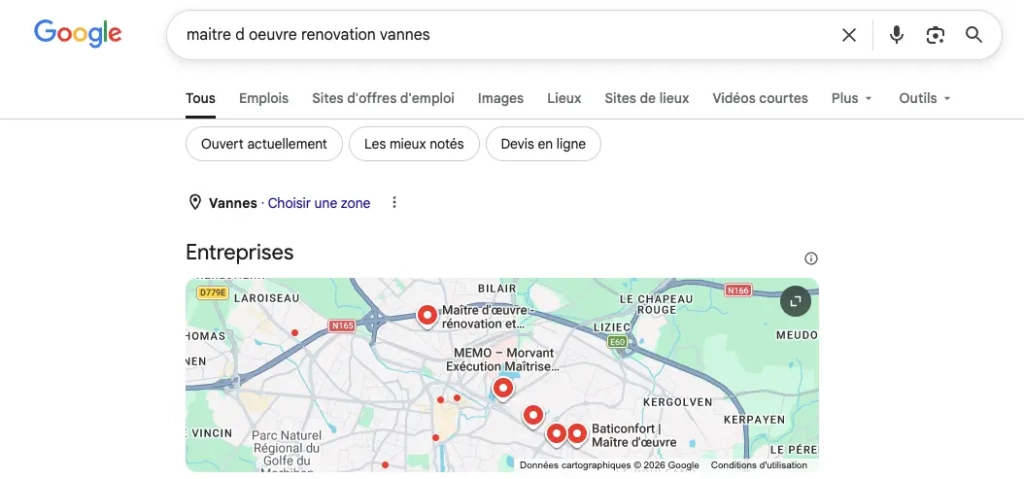Click the MEMO – Morvant Exécution map label

[x=503, y=360]
